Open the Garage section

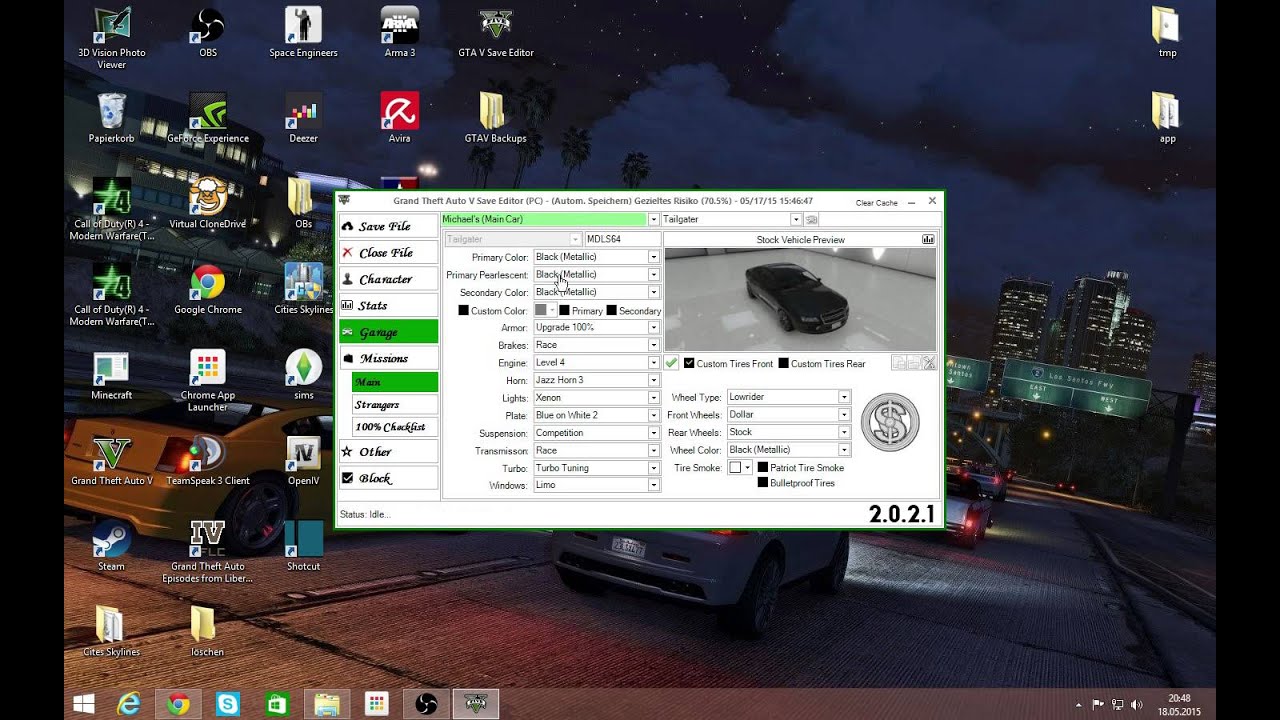click(388, 331)
